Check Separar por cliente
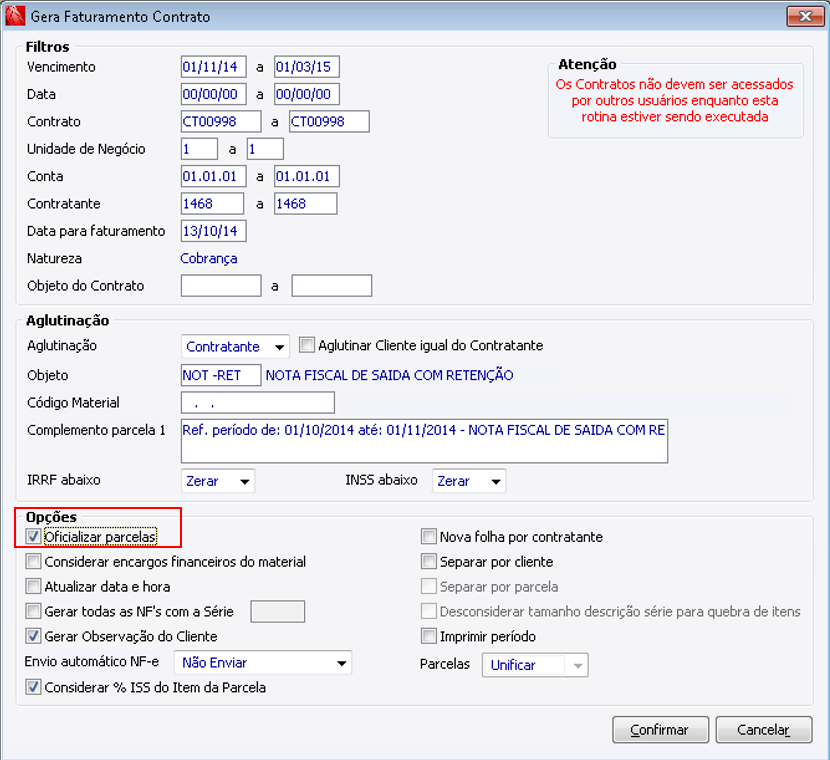 [428, 562]
